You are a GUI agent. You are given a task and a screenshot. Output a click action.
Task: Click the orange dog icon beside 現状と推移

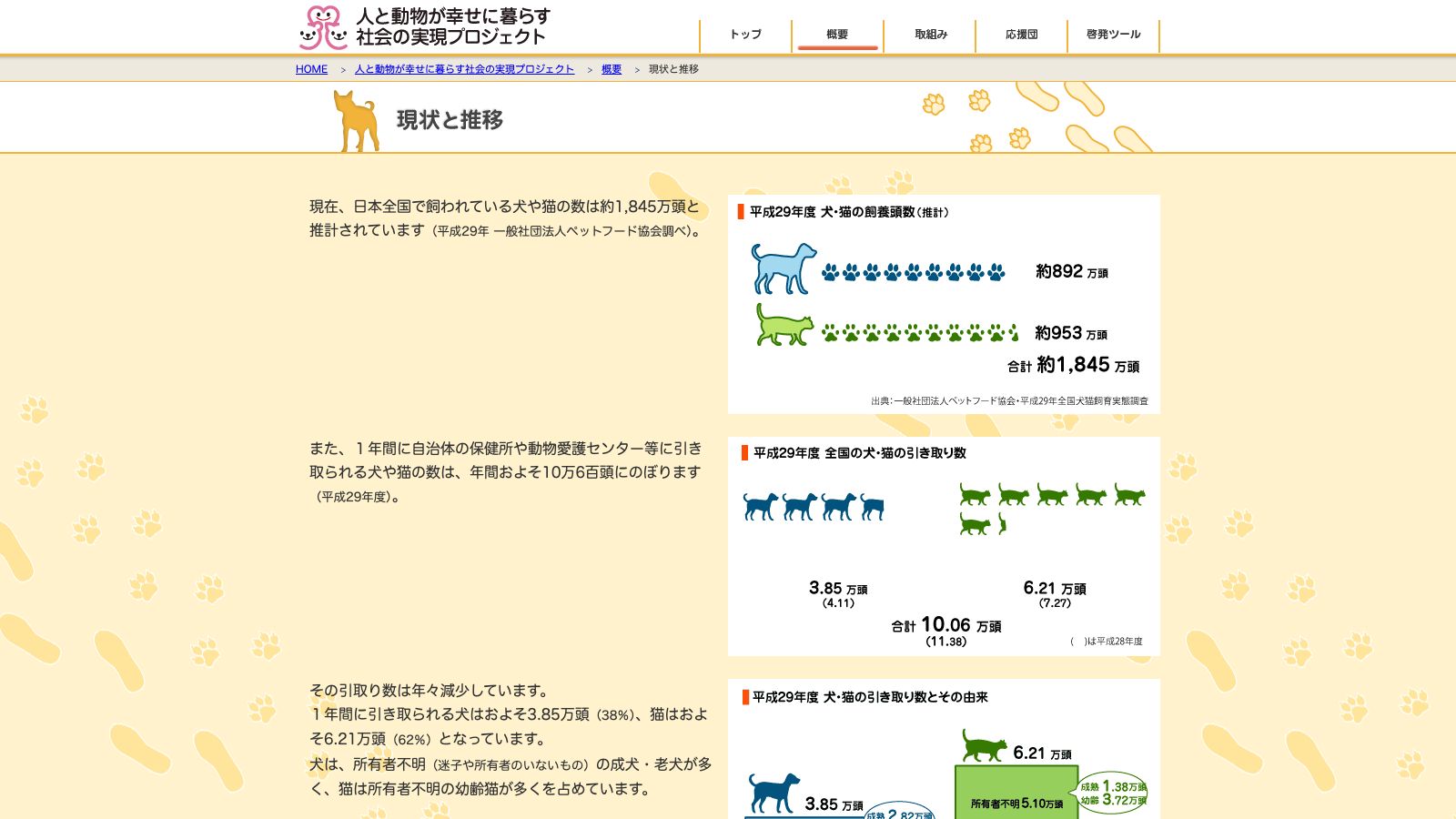coord(356,120)
